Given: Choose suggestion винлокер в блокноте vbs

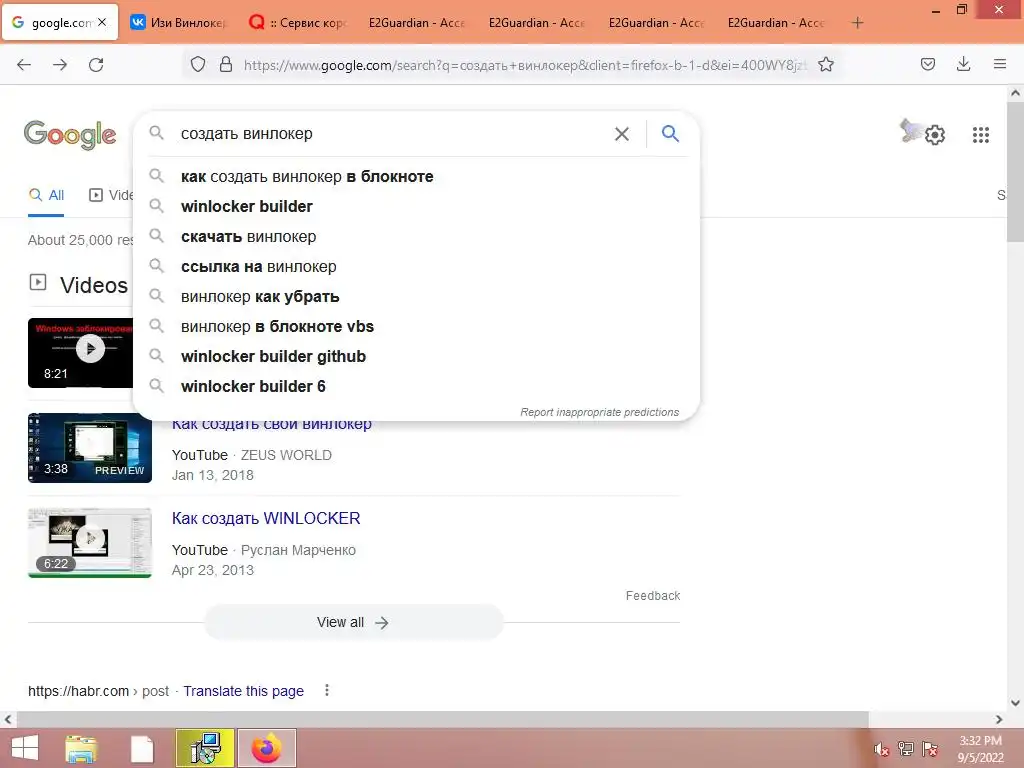Looking at the screenshot, I should tap(416, 327).
